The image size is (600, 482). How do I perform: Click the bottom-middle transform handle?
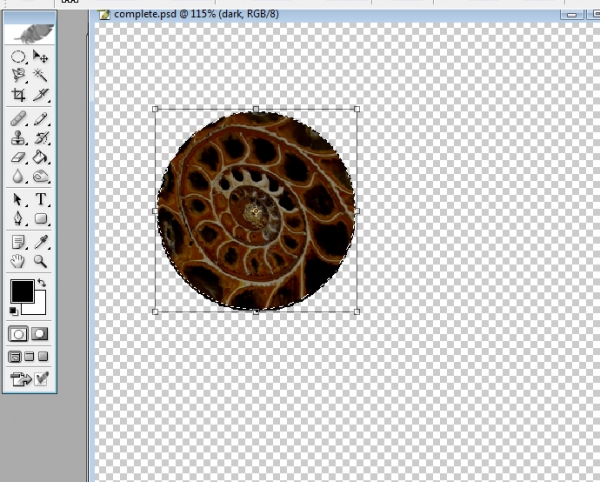[256, 312]
